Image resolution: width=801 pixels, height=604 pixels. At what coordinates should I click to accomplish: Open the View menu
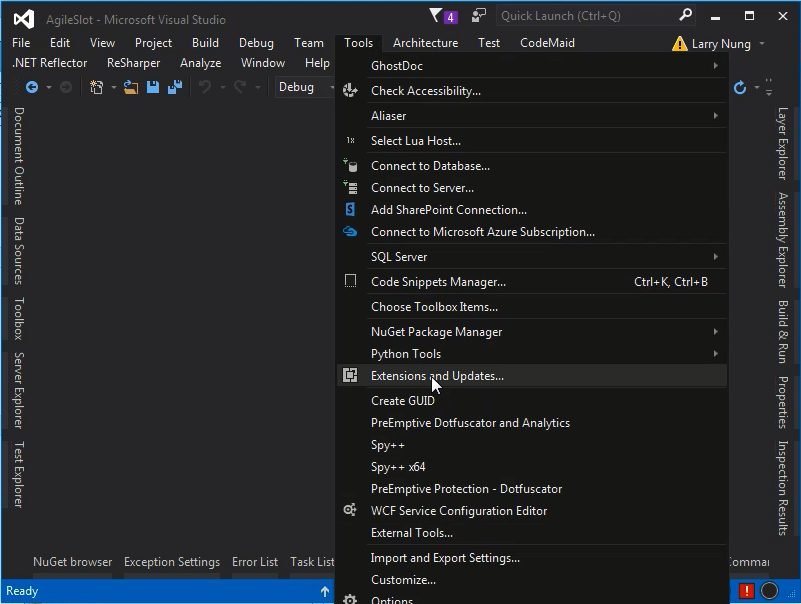click(102, 43)
